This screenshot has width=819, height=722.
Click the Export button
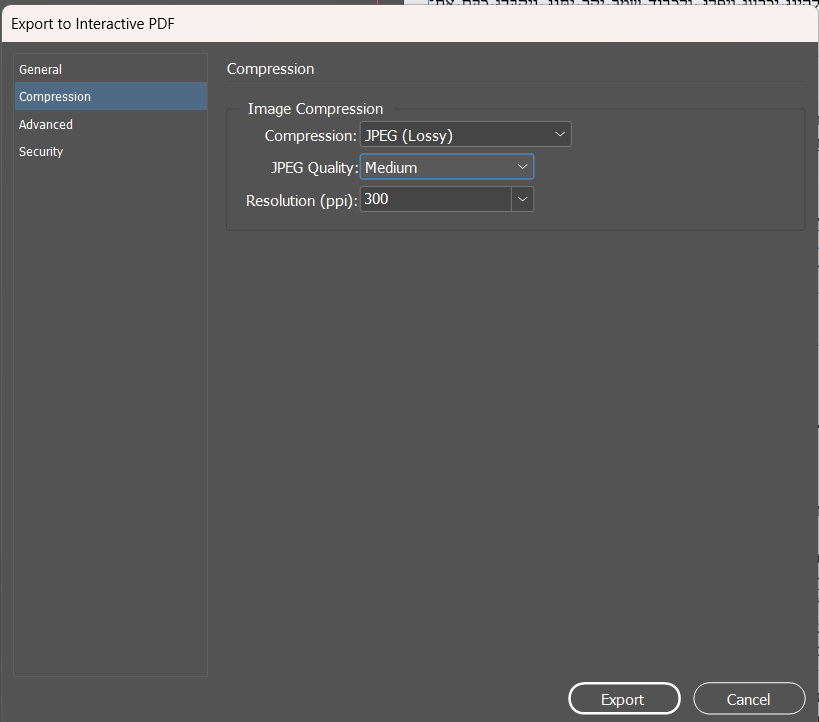pos(624,698)
